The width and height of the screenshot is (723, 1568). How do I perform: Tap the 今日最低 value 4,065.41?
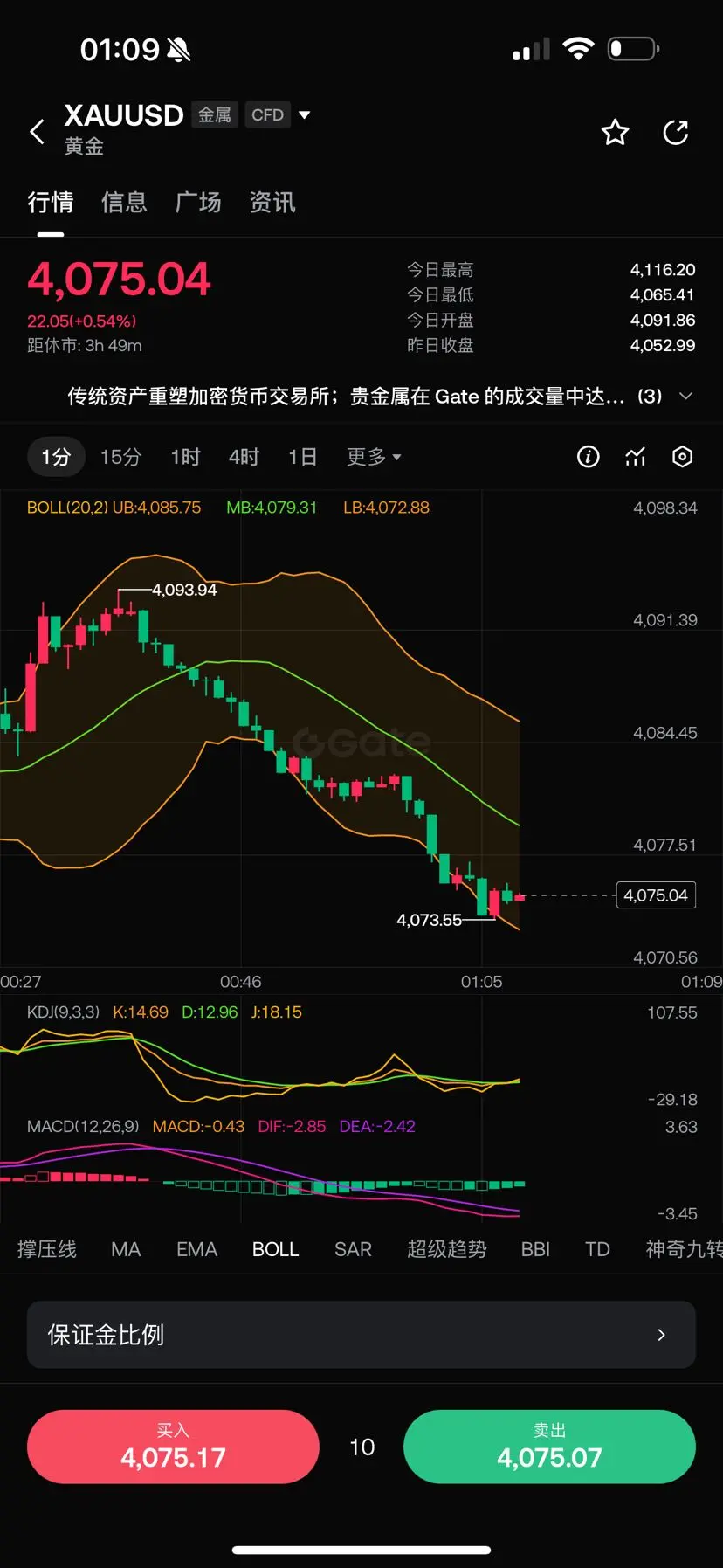tap(663, 295)
